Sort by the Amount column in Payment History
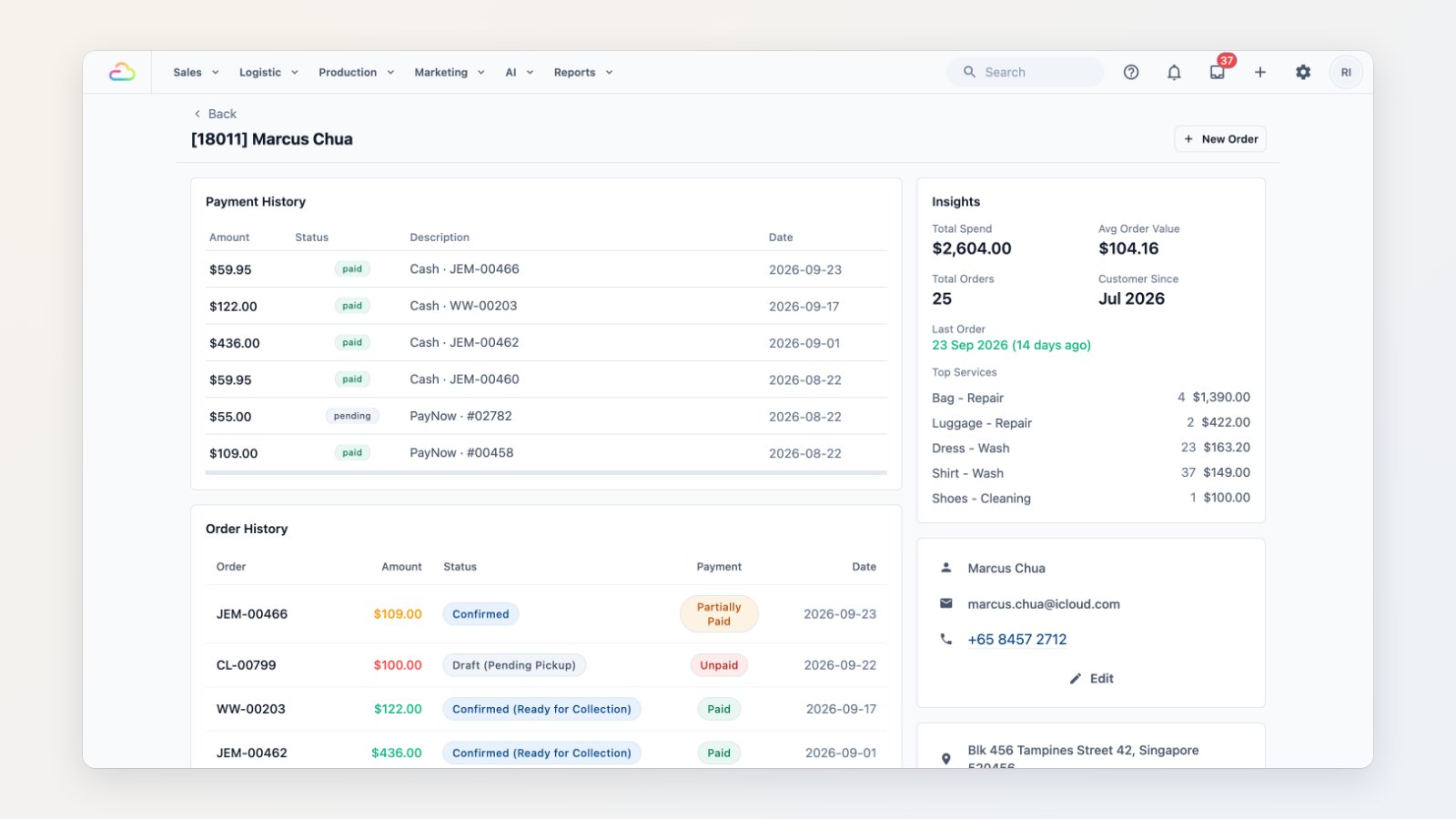Screen dimensions: 1456x819 tap(229, 238)
